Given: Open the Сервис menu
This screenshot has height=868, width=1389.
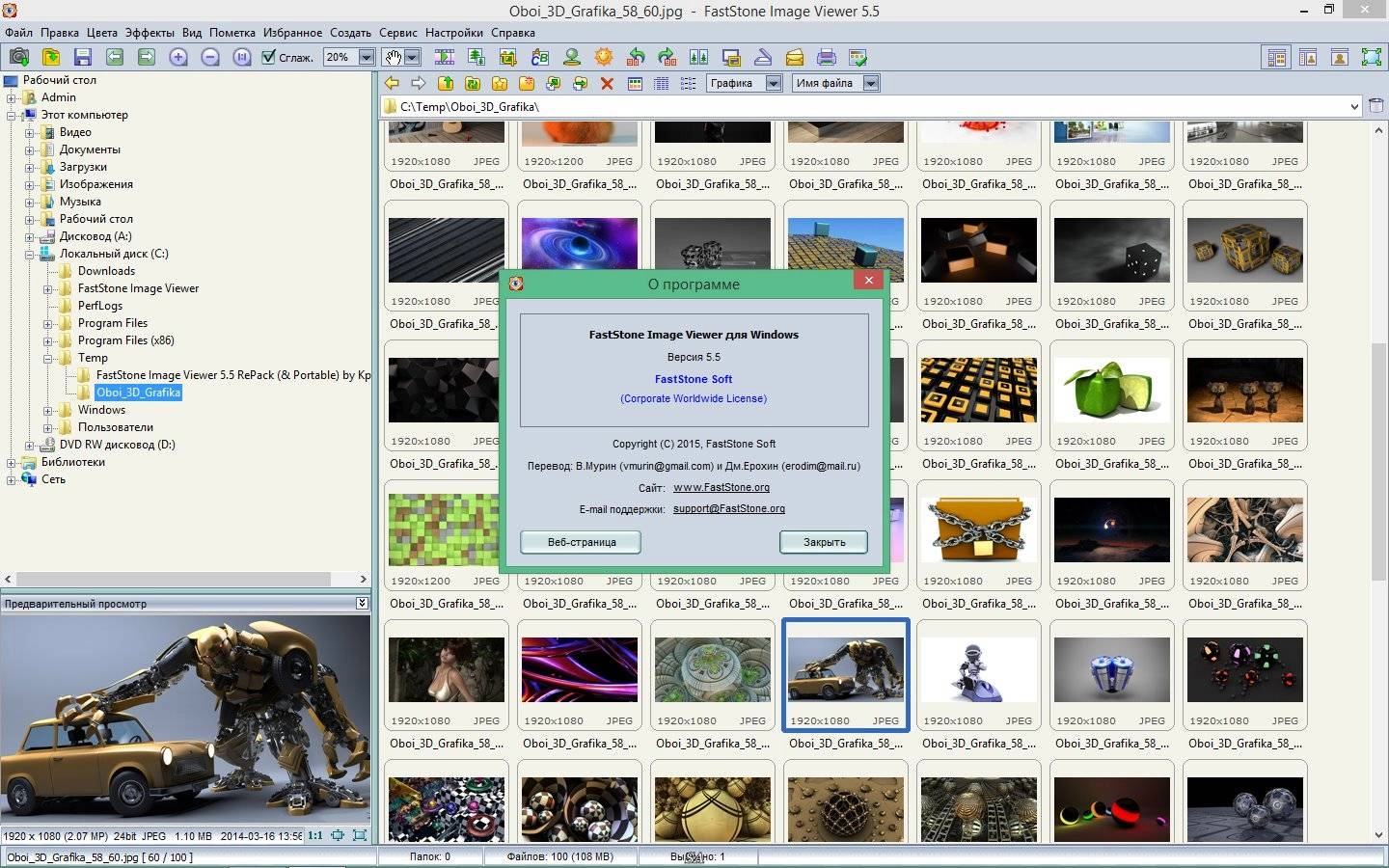Looking at the screenshot, I should [x=397, y=32].
